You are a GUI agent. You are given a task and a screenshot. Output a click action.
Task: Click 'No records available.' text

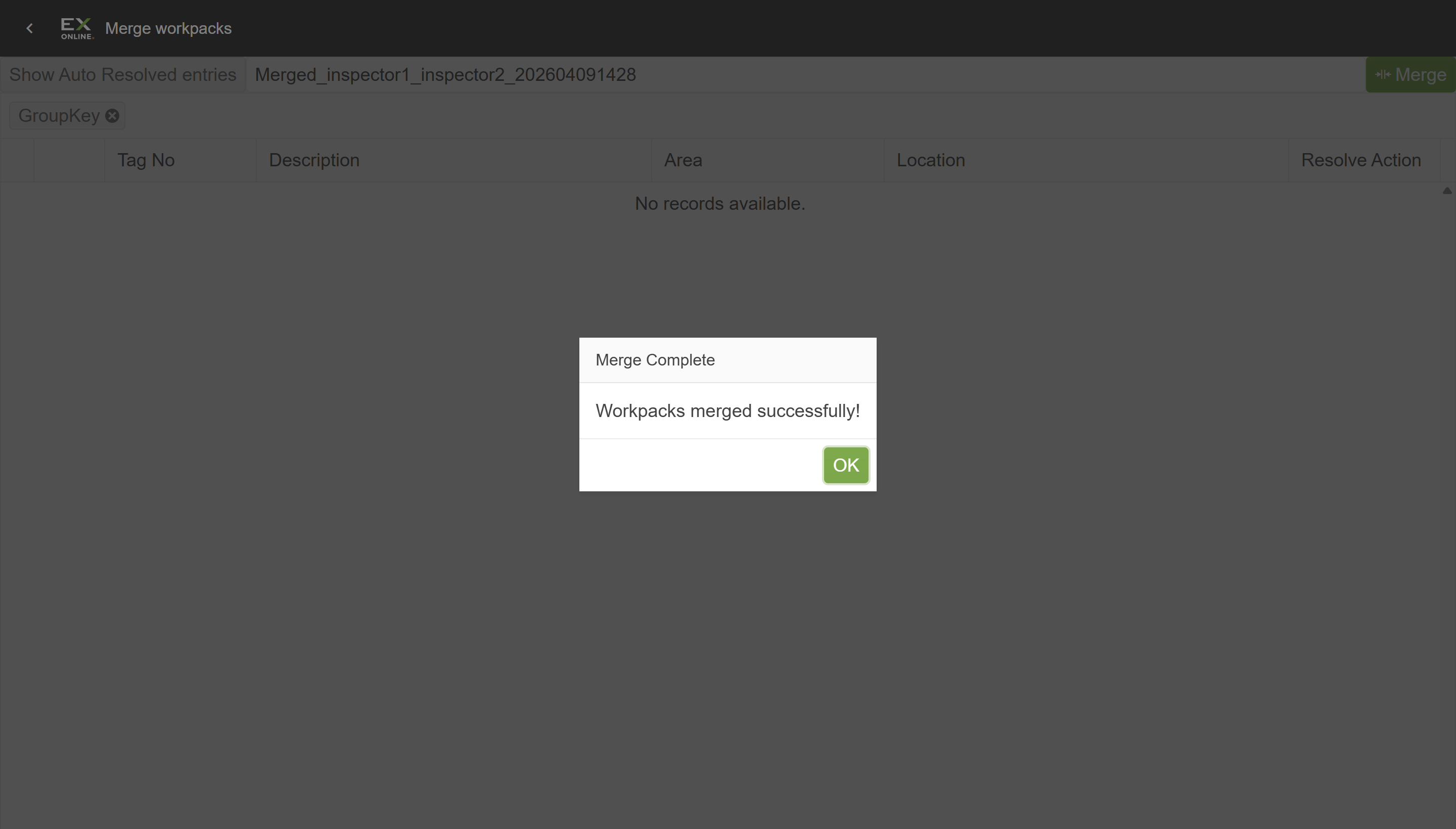coord(720,203)
